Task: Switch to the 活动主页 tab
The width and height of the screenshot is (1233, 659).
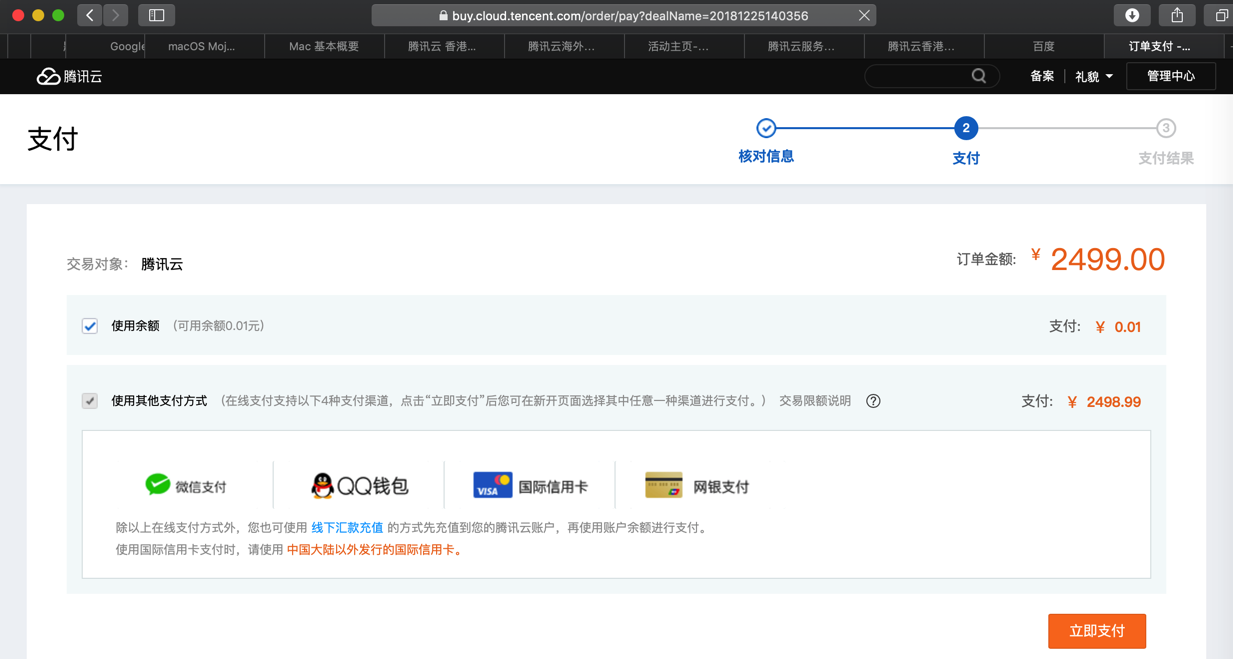Action: [x=683, y=46]
